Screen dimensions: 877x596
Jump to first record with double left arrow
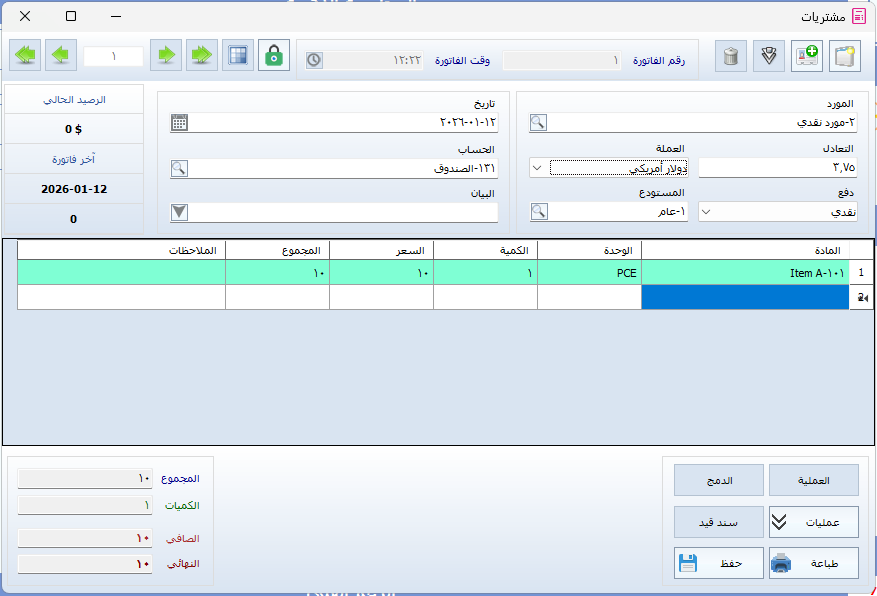pyautogui.click(x=25, y=56)
